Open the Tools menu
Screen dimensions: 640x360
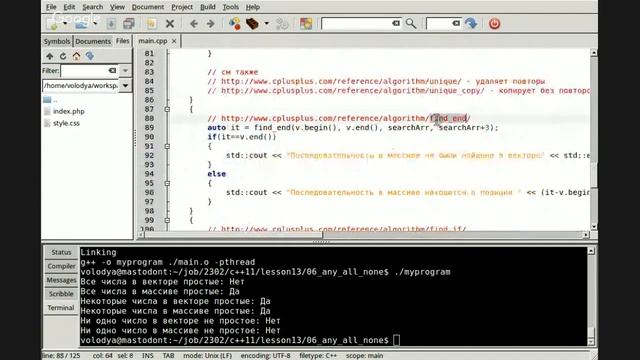coord(230,7)
